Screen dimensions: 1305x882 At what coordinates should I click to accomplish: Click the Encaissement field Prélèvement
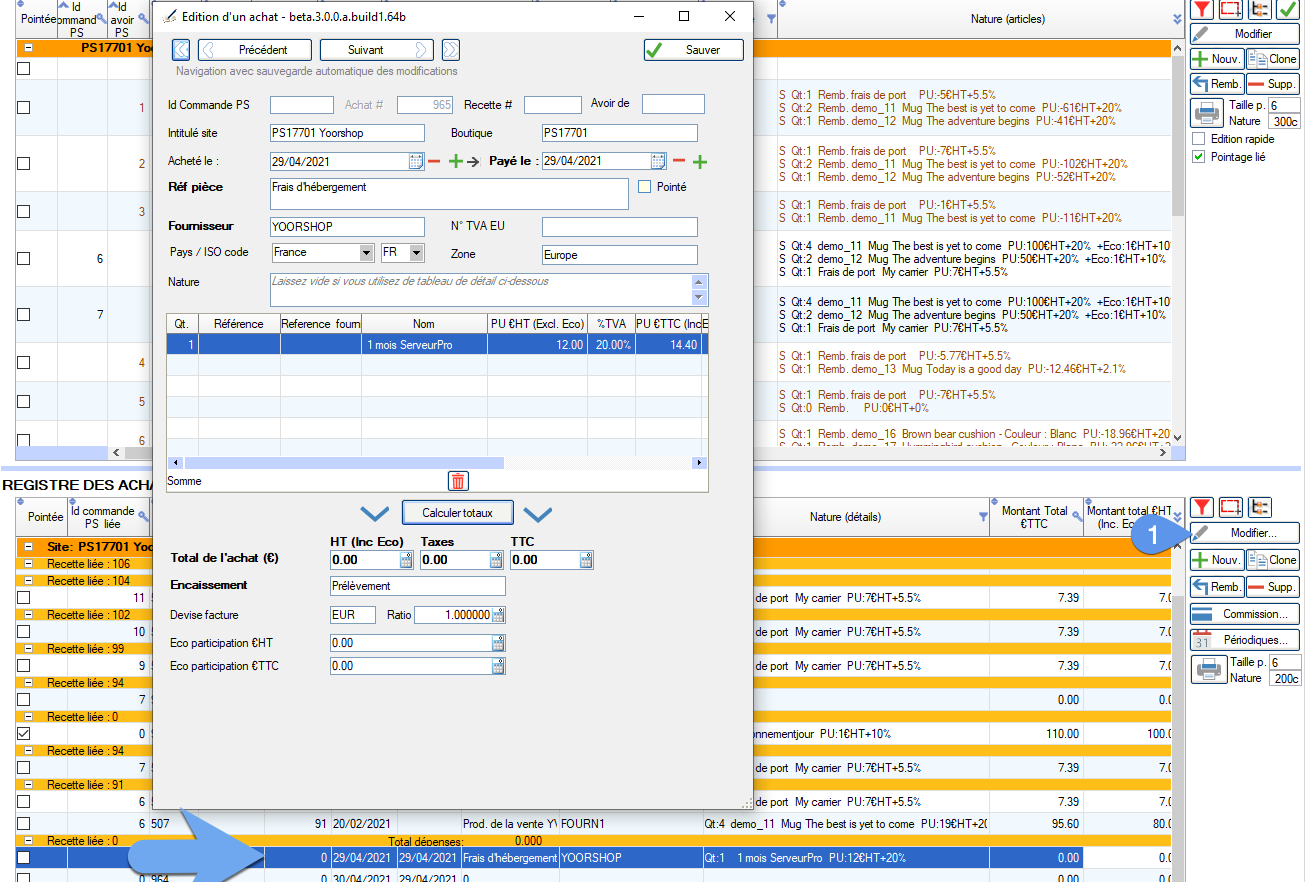418,586
